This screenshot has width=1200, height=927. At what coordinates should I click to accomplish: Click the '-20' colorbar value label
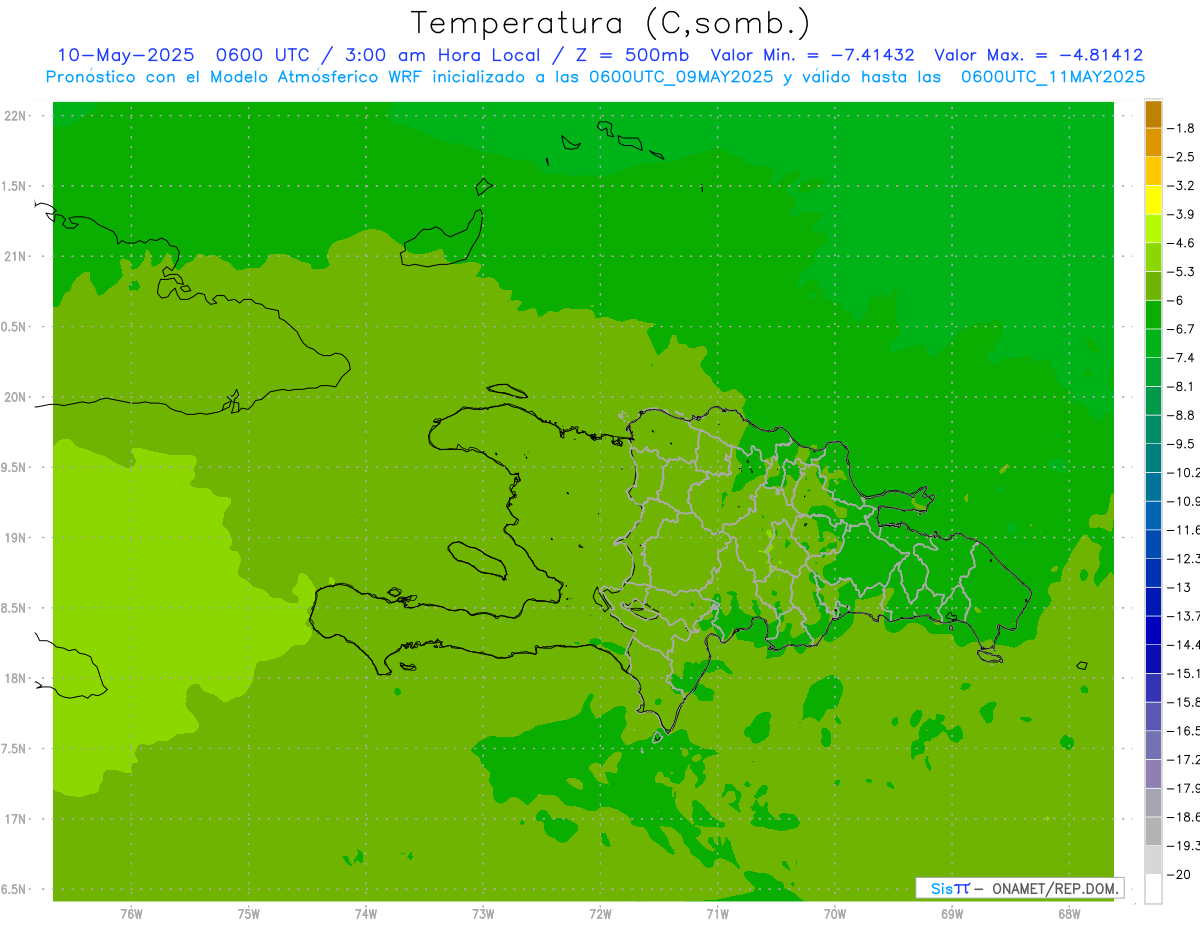(x=1178, y=874)
